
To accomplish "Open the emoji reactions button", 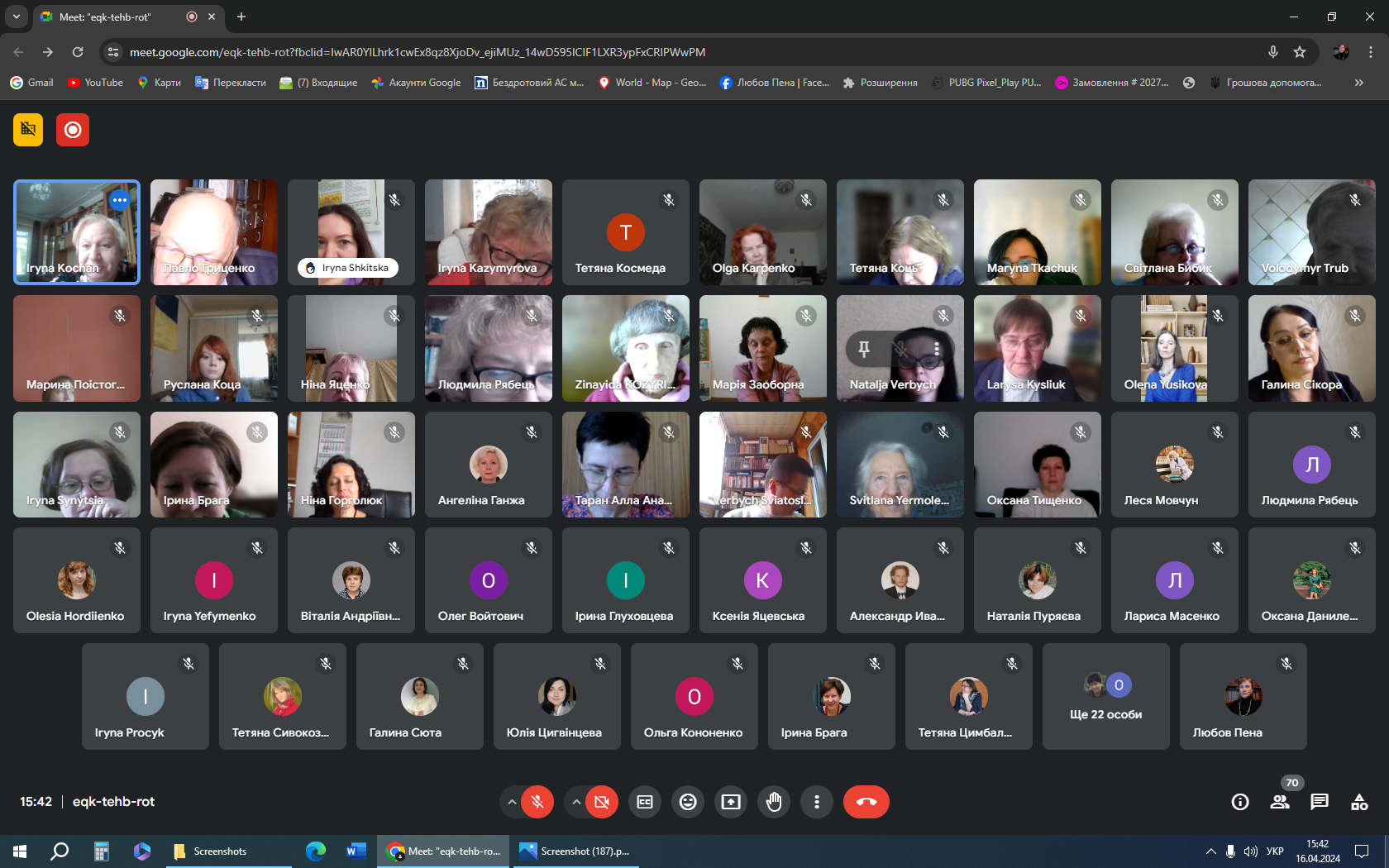I will [688, 802].
